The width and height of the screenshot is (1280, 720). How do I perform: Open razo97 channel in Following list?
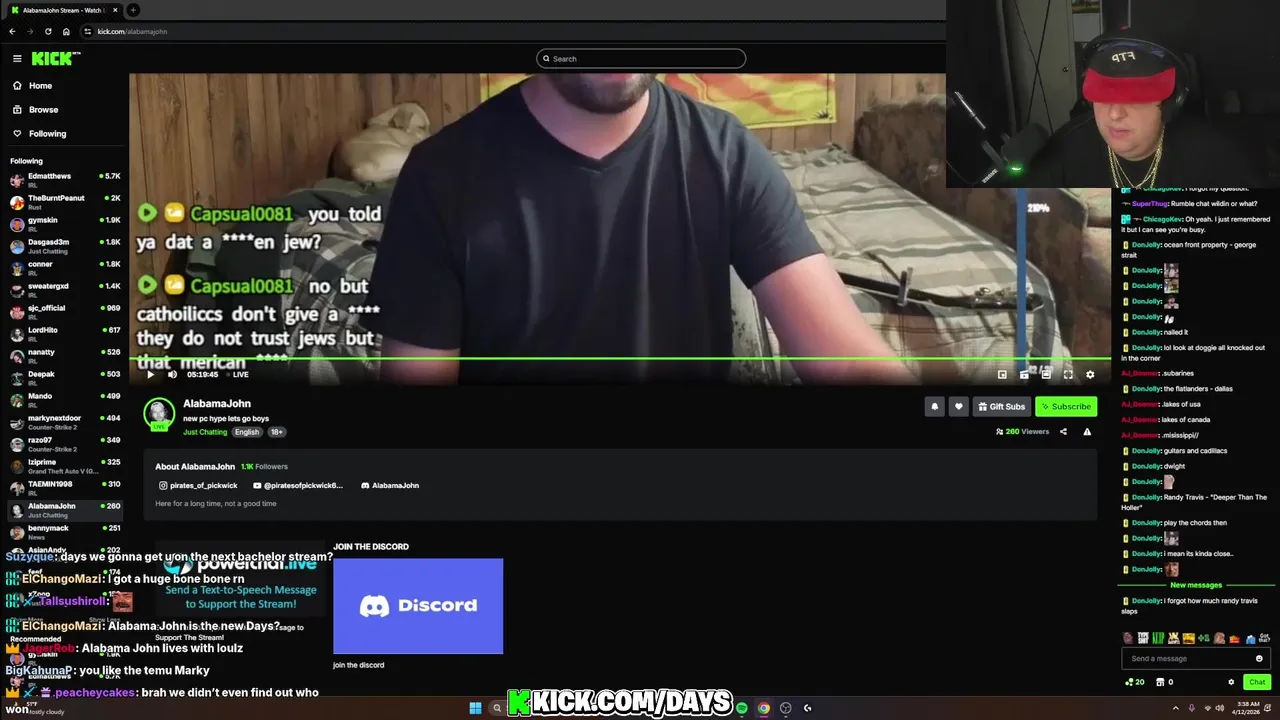(x=64, y=444)
